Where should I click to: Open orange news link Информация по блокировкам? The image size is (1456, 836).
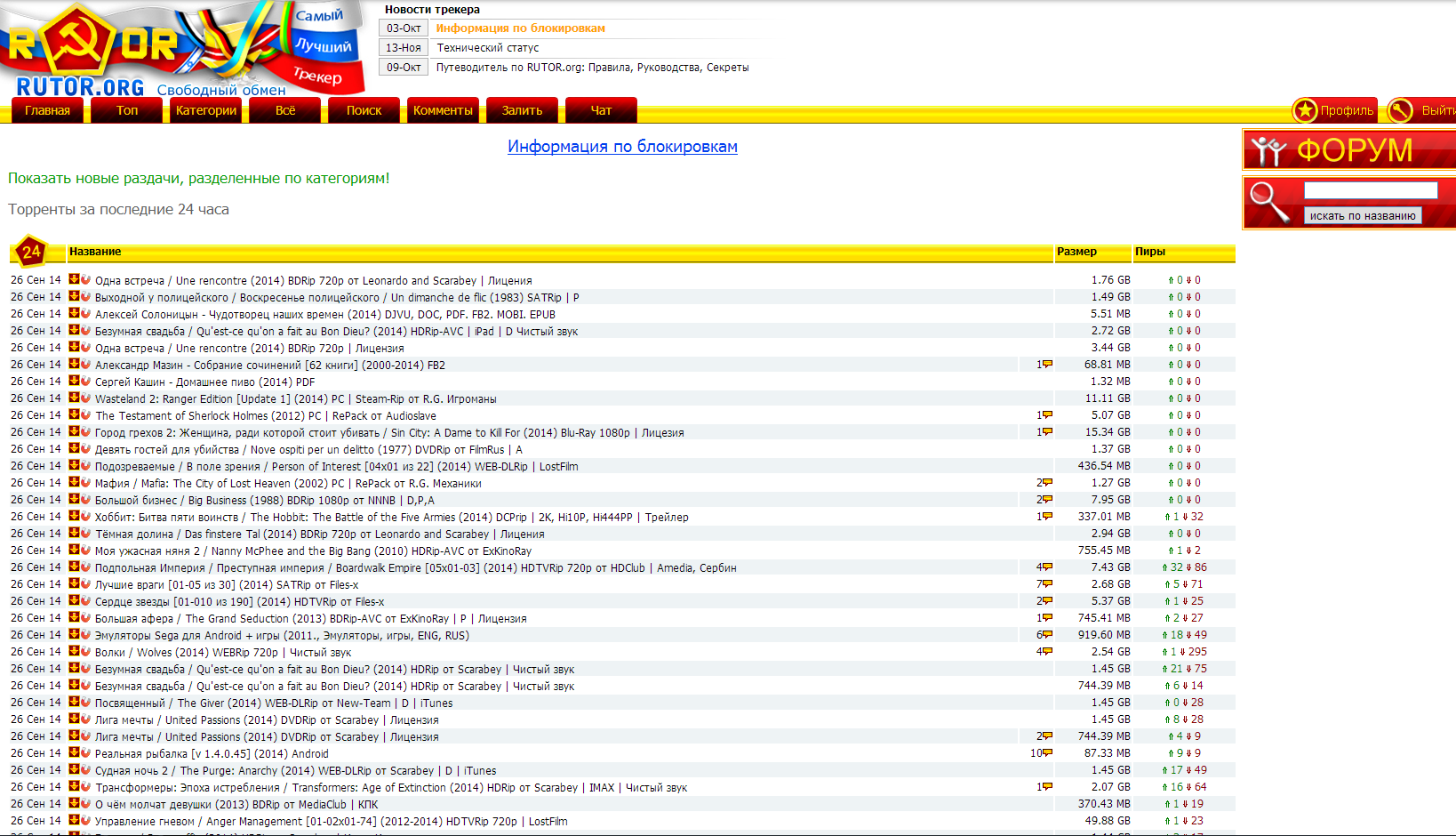(520, 28)
